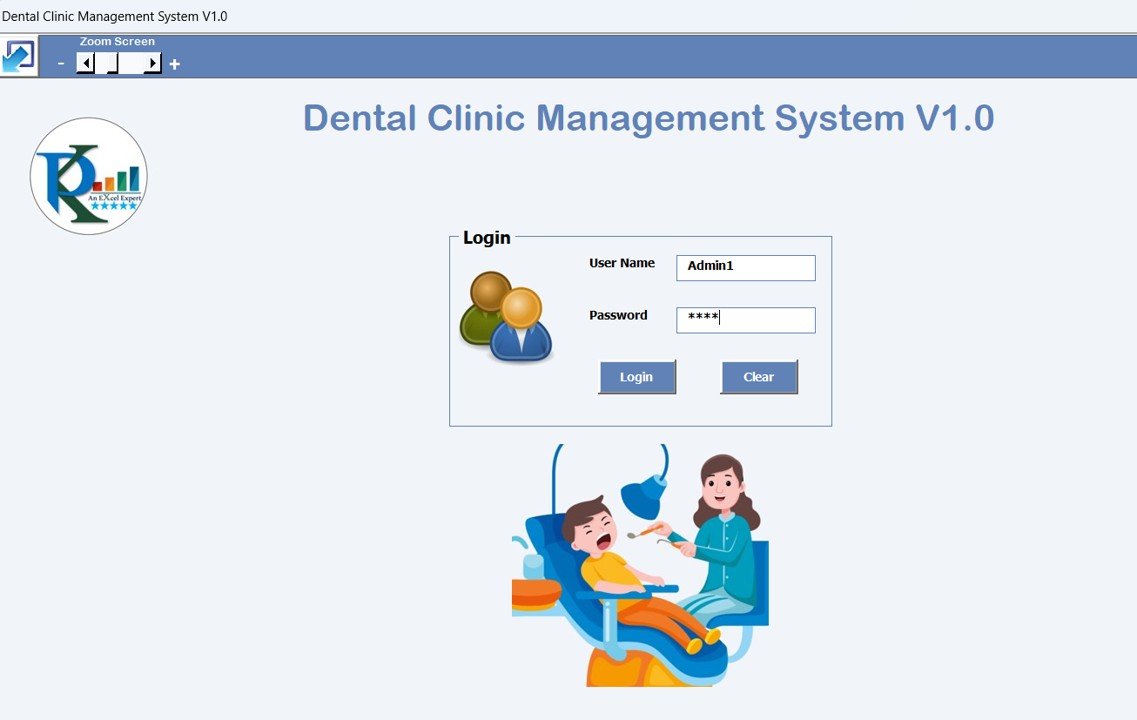Click the PK An Excel Expert logo

[x=88, y=176]
